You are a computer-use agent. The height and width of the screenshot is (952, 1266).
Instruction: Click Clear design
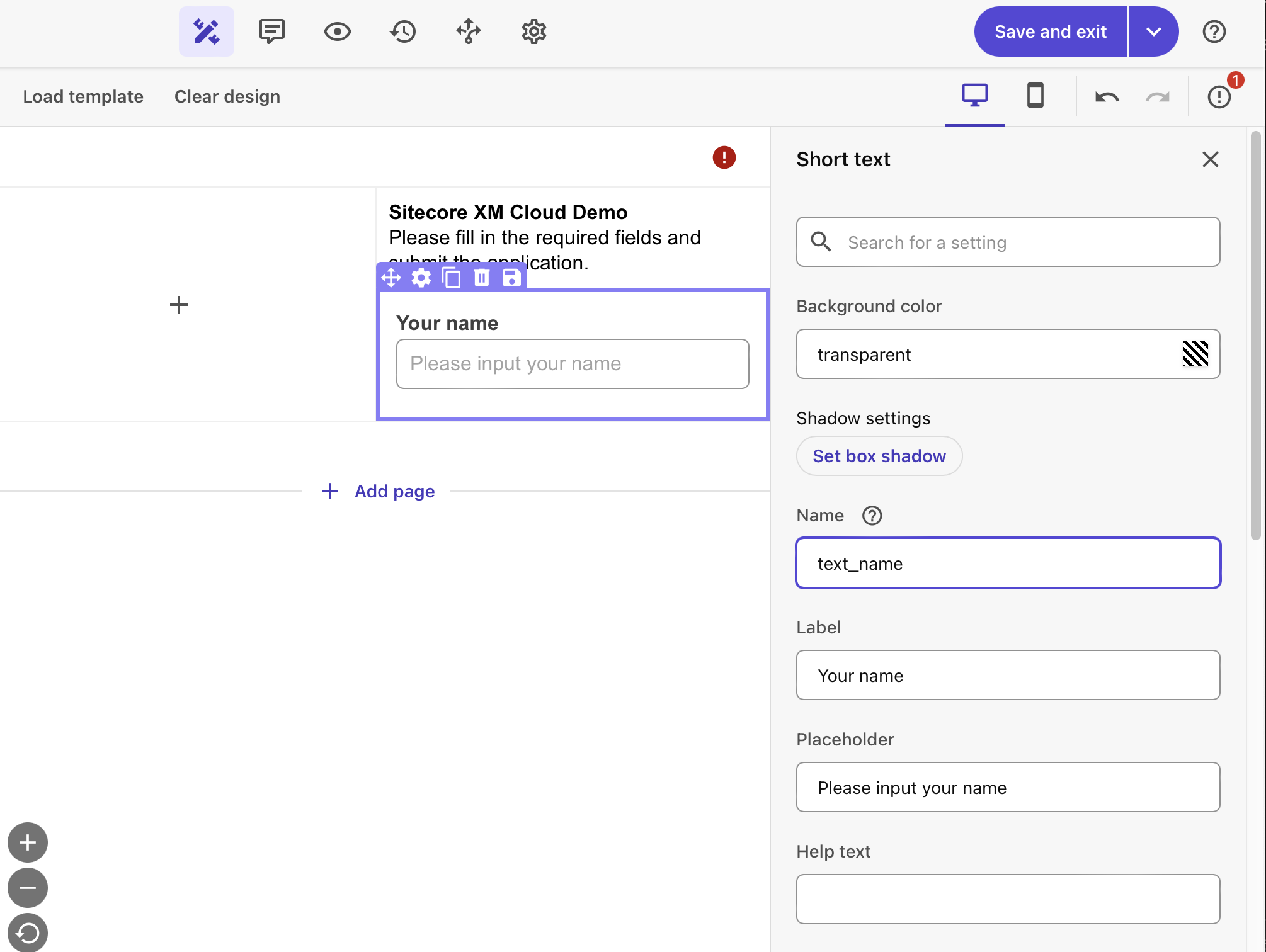point(227,96)
